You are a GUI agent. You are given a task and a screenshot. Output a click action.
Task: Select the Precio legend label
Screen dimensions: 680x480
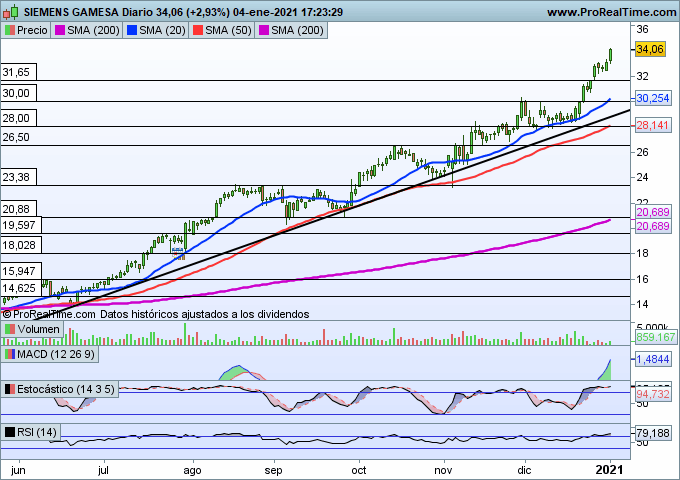coord(33,30)
